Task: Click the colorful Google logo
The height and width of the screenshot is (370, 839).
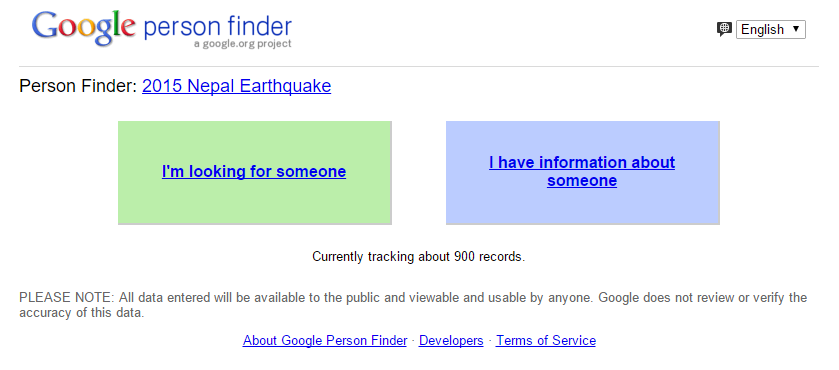Action: [x=83, y=27]
